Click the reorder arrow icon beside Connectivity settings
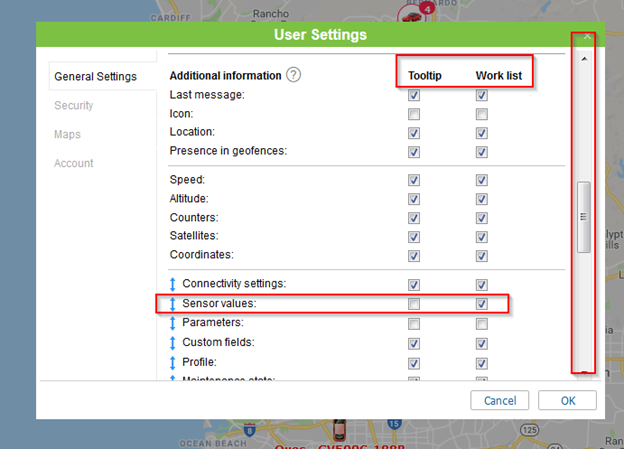 [x=173, y=285]
